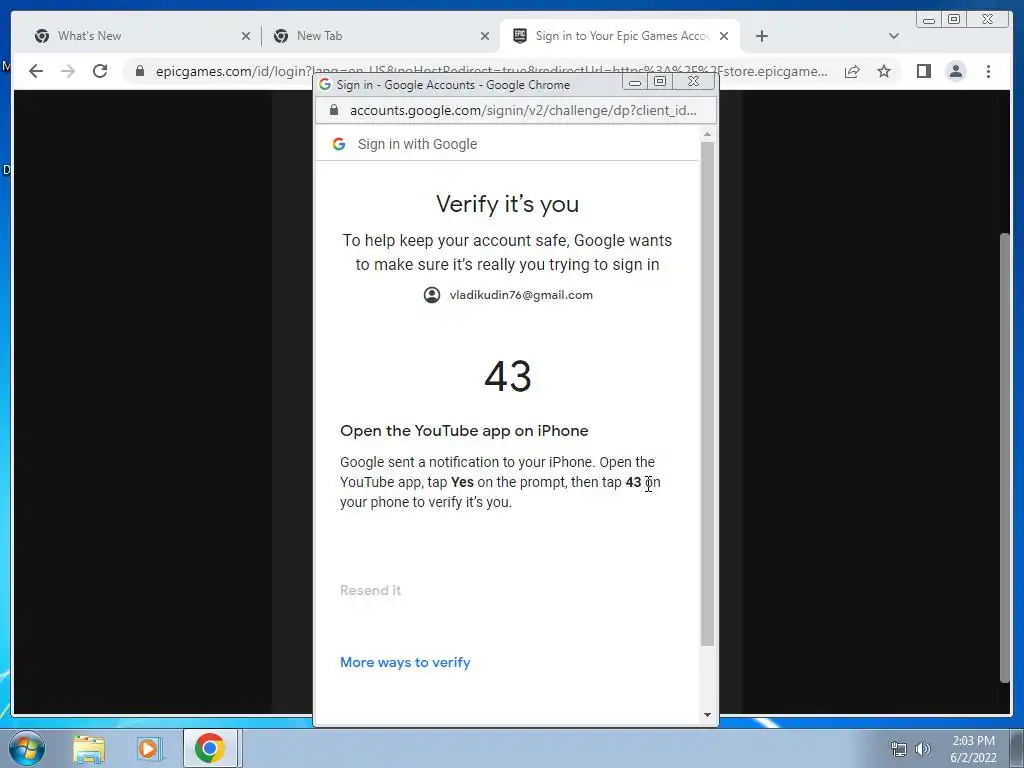
Task: Go back using the browser back arrow
Action: pos(36,71)
